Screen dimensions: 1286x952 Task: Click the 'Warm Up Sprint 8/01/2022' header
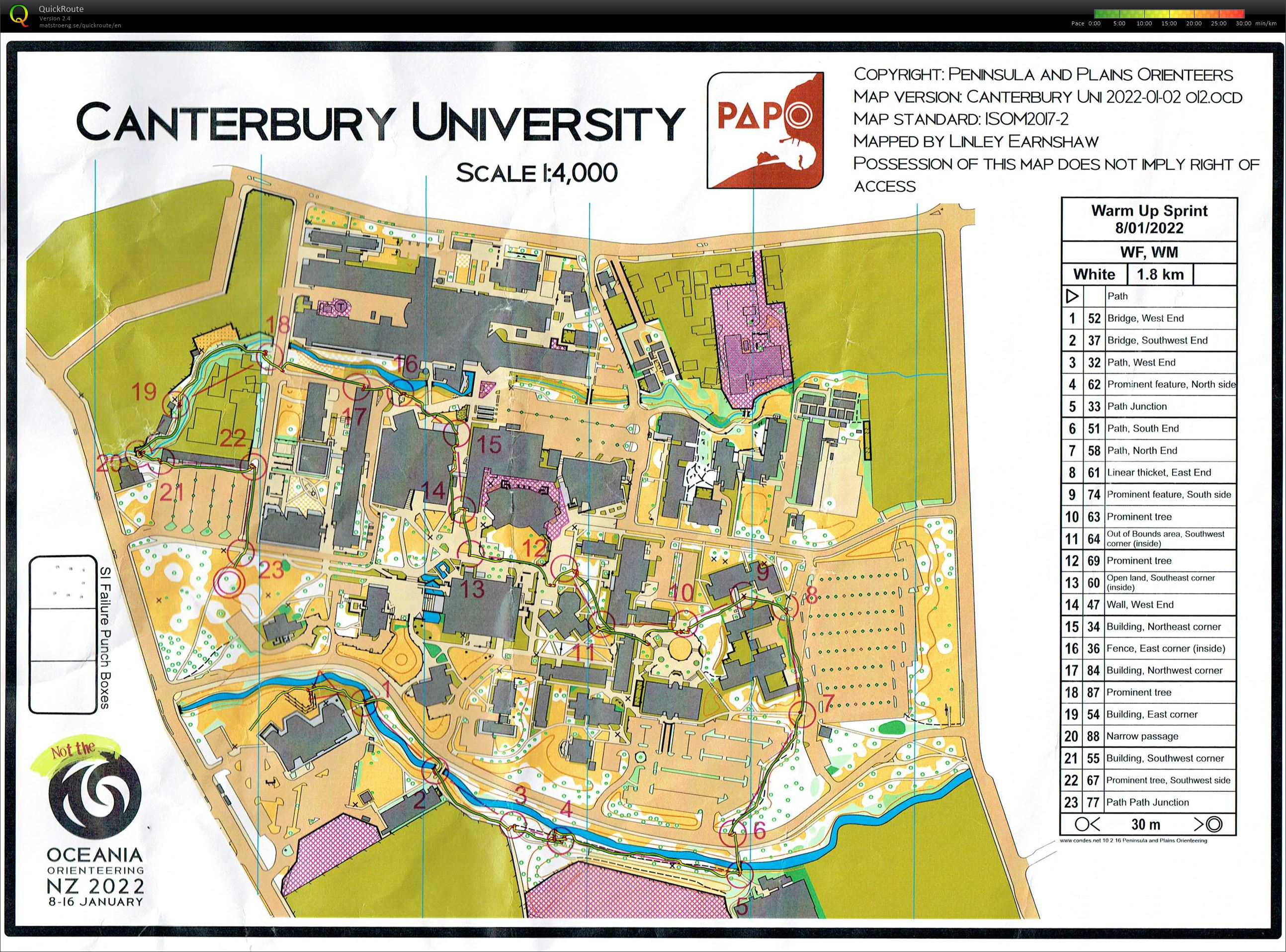click(1149, 220)
